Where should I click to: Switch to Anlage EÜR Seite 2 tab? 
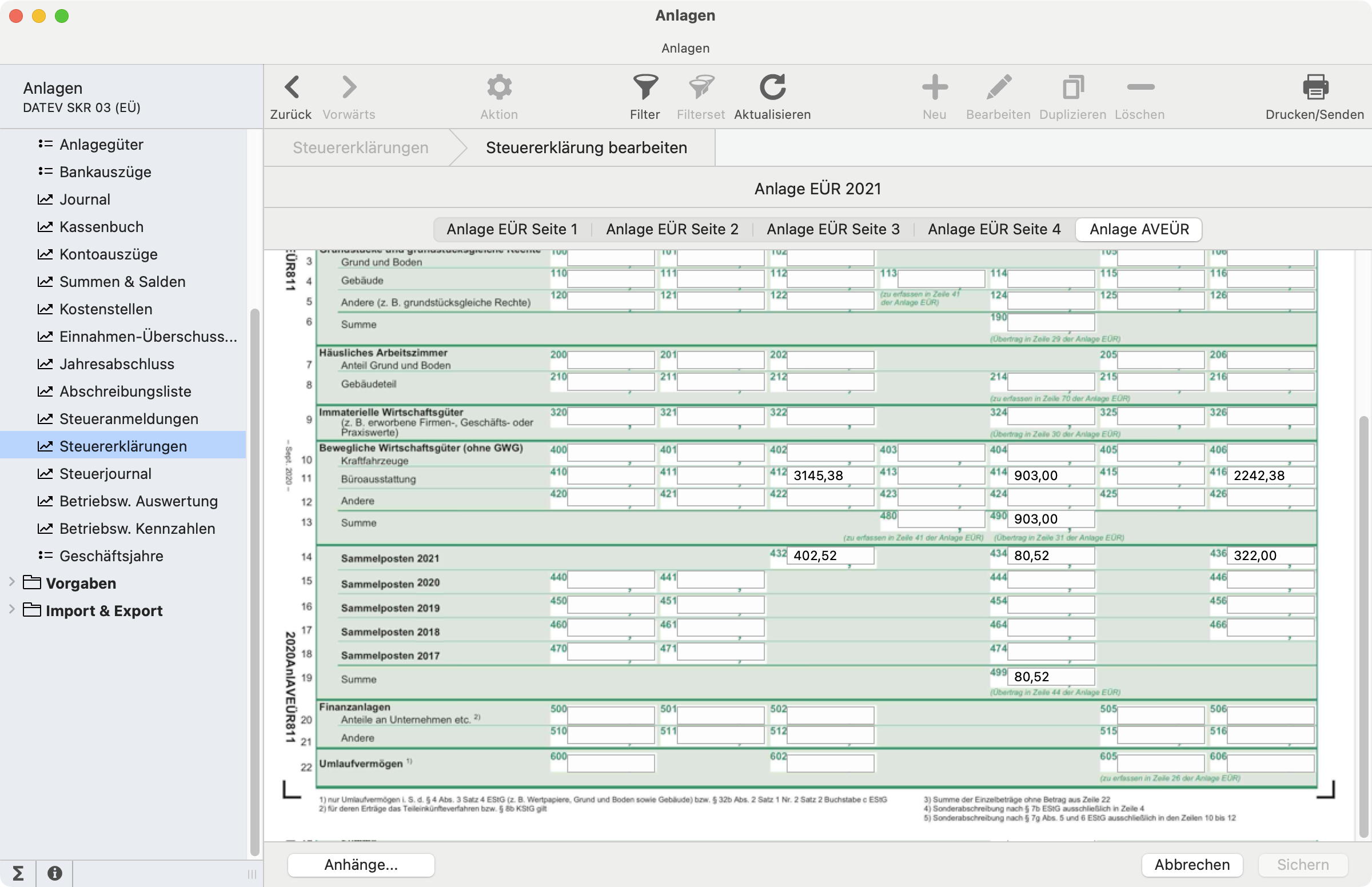(x=672, y=229)
